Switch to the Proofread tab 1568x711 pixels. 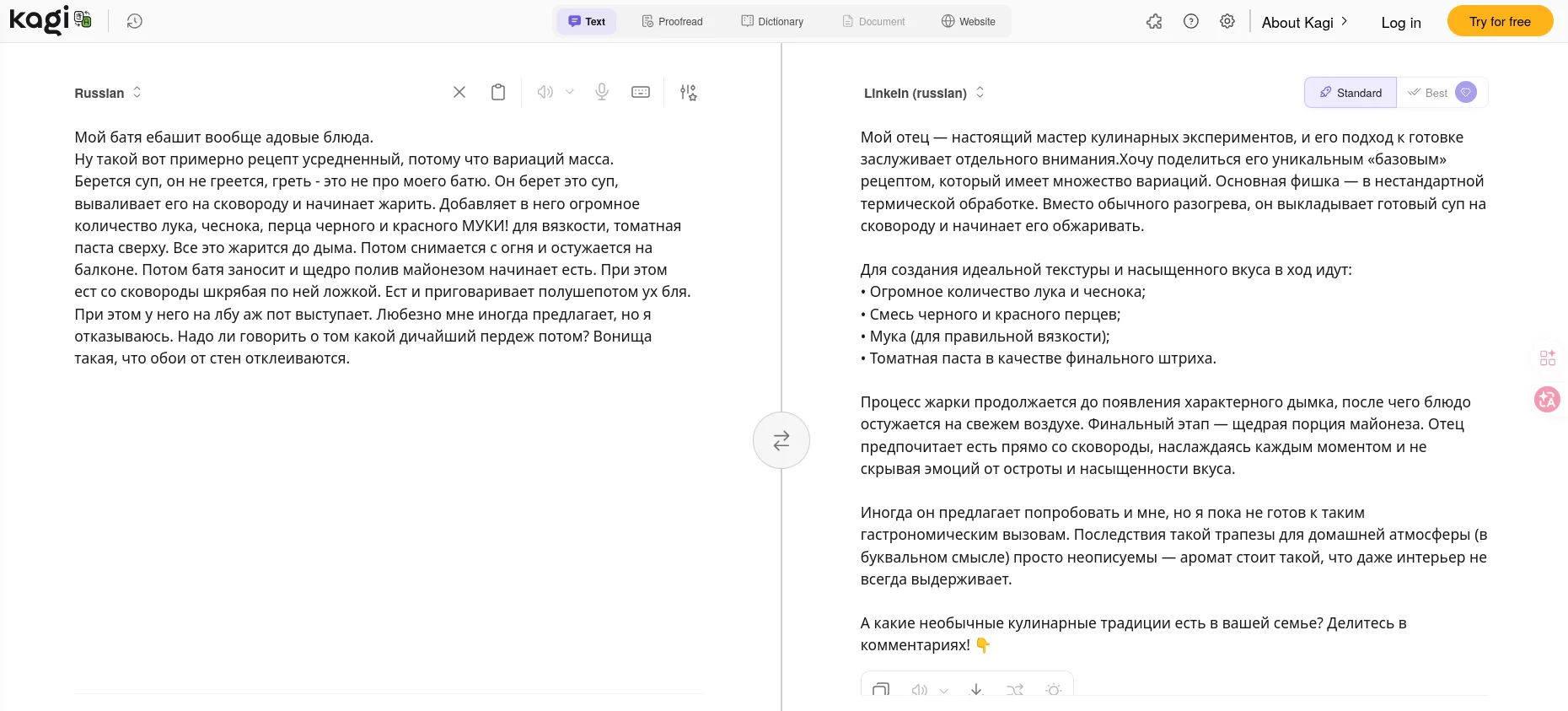(x=672, y=21)
